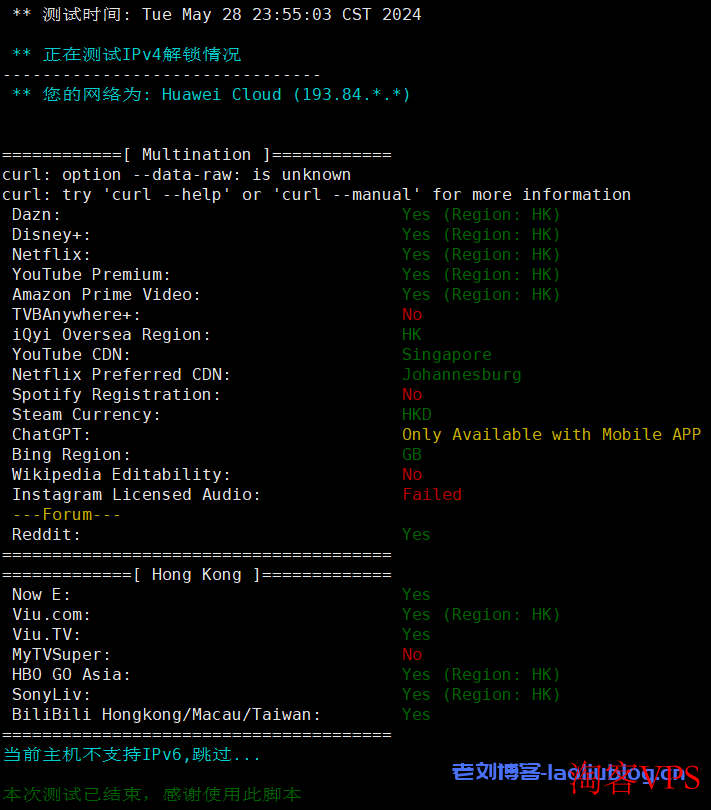Click the YouTube Premium label
The width and height of the screenshot is (711, 810).
91,274
